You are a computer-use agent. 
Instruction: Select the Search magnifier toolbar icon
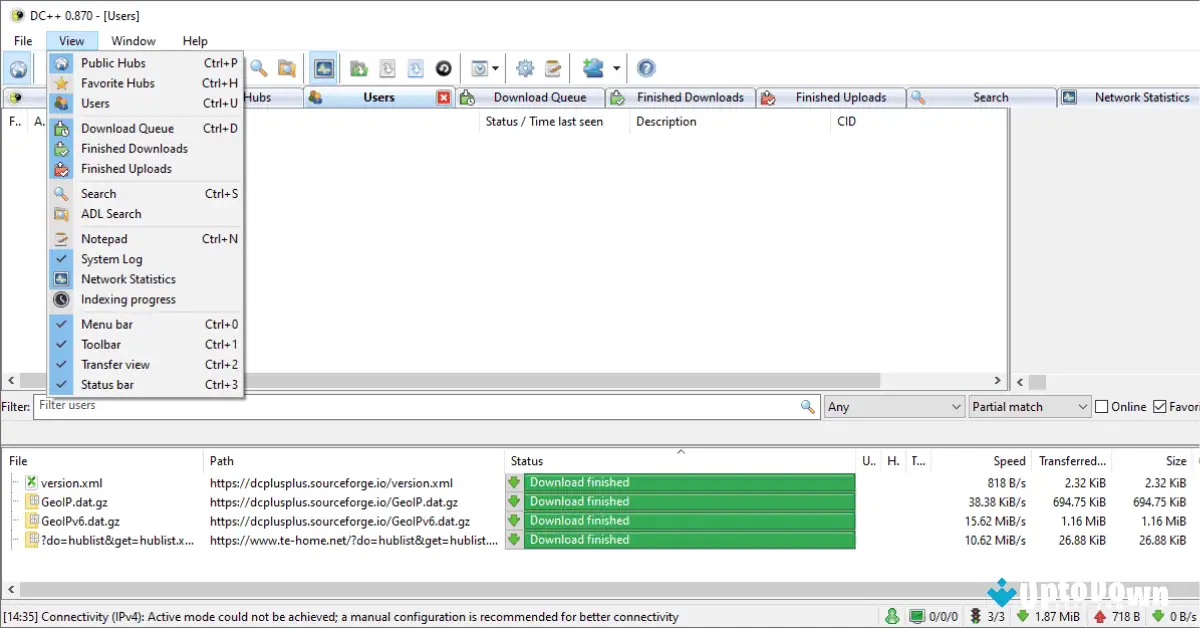256,68
